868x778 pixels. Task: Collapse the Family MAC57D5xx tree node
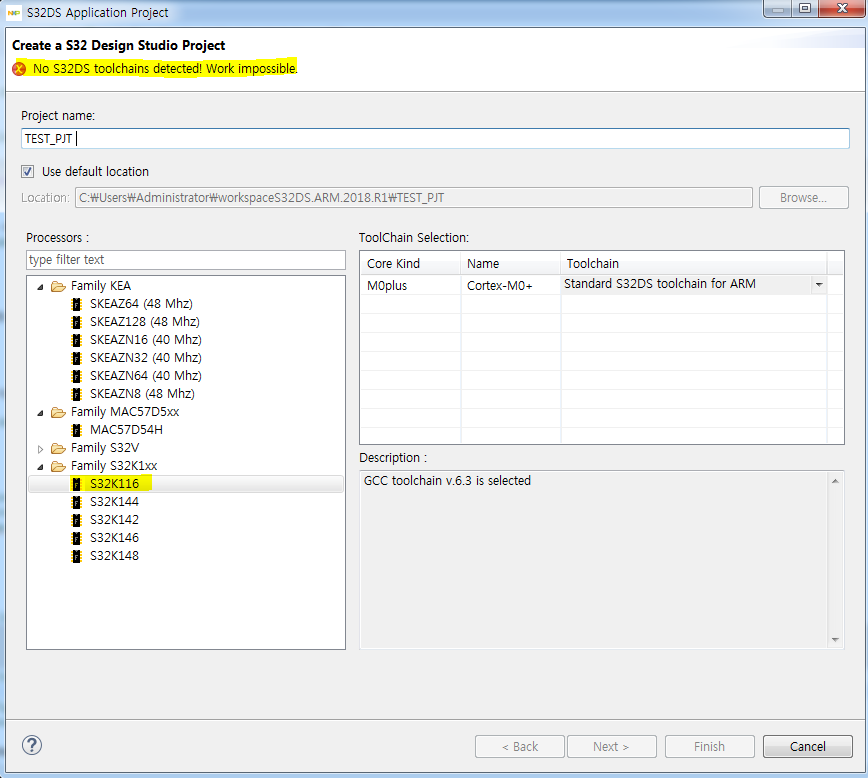(x=40, y=413)
